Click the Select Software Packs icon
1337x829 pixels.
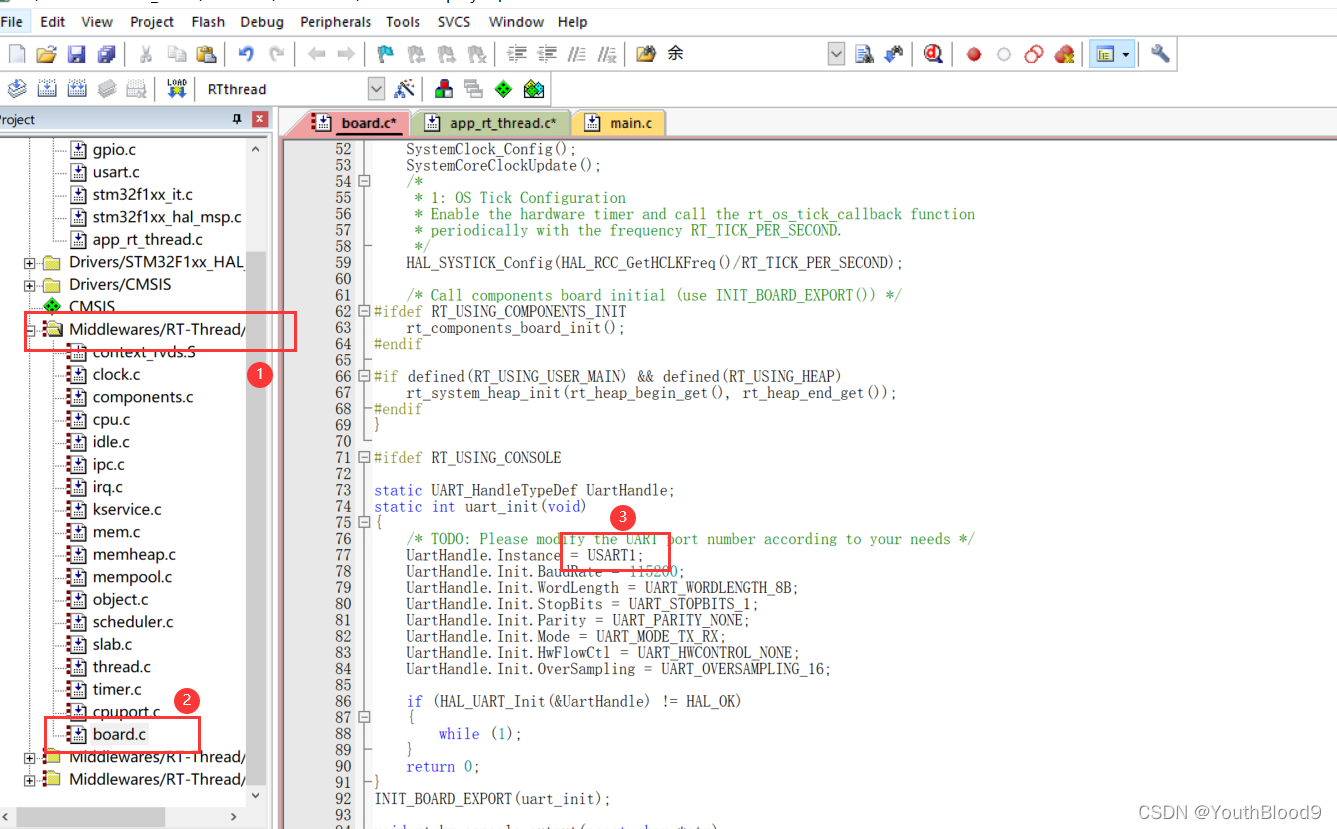(x=534, y=89)
